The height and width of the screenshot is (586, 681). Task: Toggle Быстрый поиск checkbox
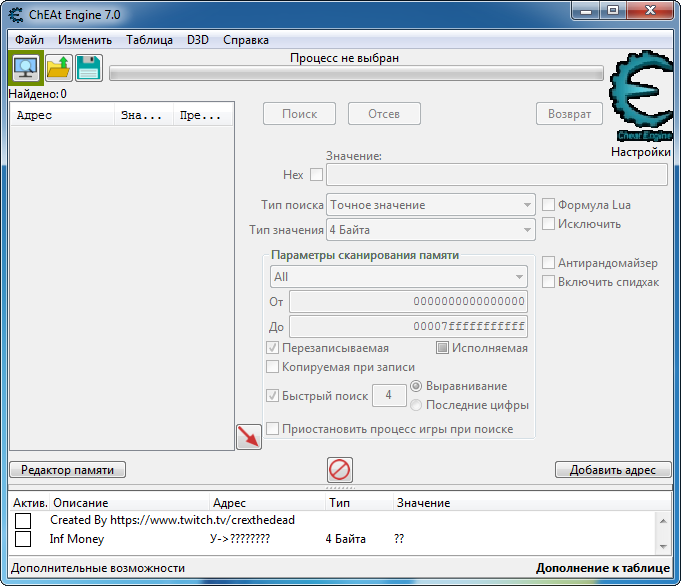click(272, 396)
